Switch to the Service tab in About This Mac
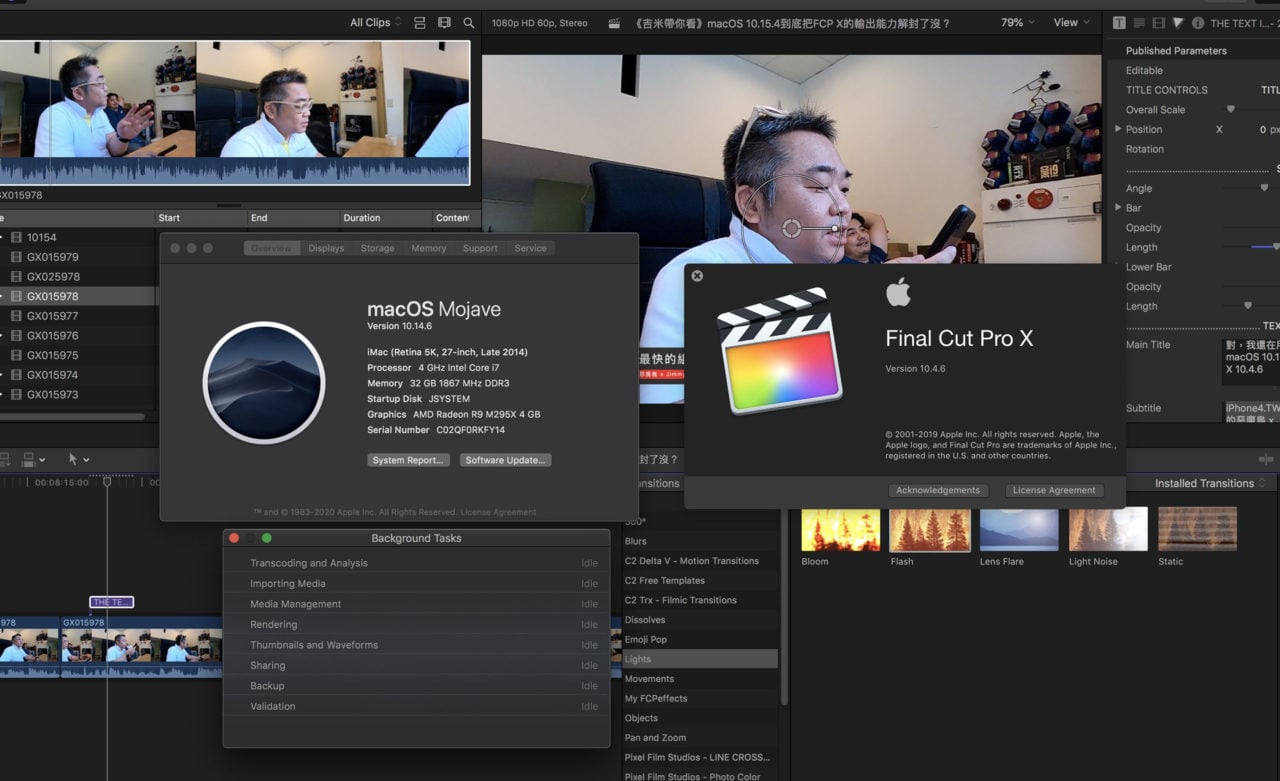This screenshot has width=1280, height=781. click(x=531, y=248)
